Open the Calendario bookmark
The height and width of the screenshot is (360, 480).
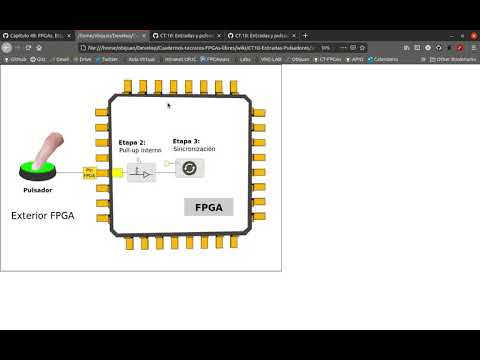tap(383, 59)
